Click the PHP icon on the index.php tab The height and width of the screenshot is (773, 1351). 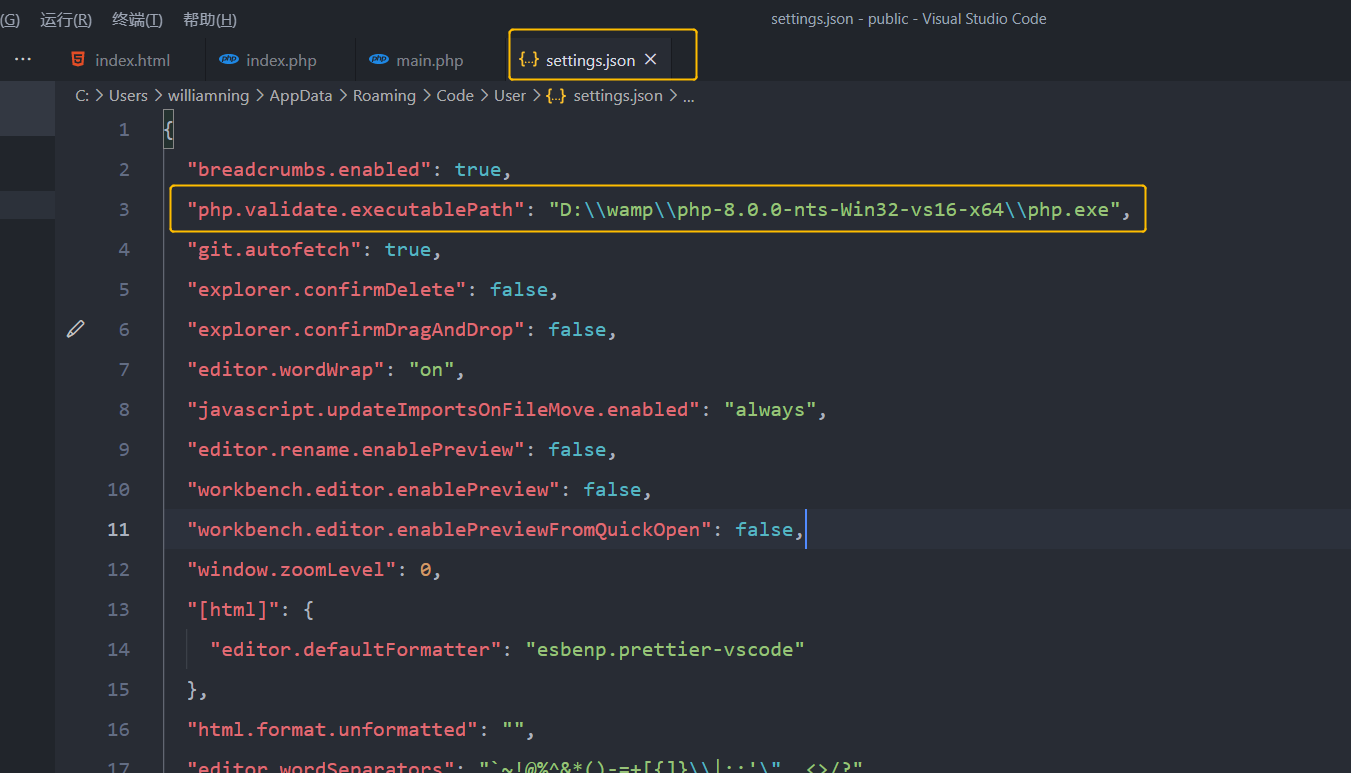[228, 59]
